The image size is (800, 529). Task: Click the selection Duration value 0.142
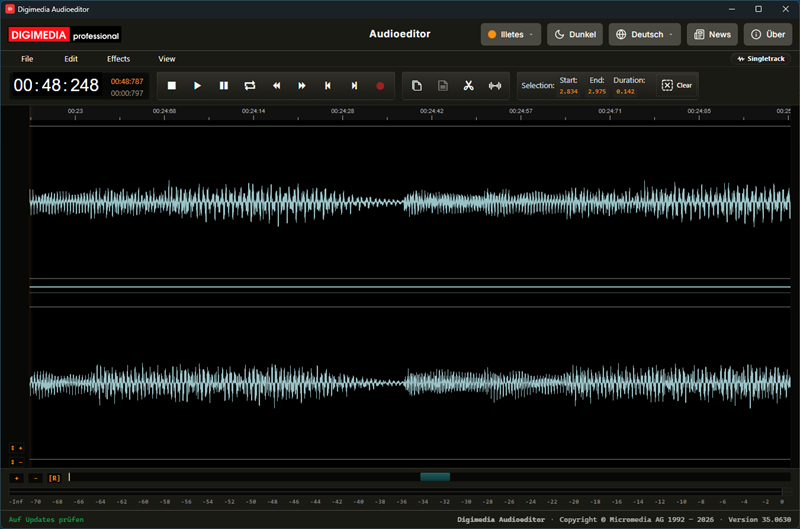625,92
